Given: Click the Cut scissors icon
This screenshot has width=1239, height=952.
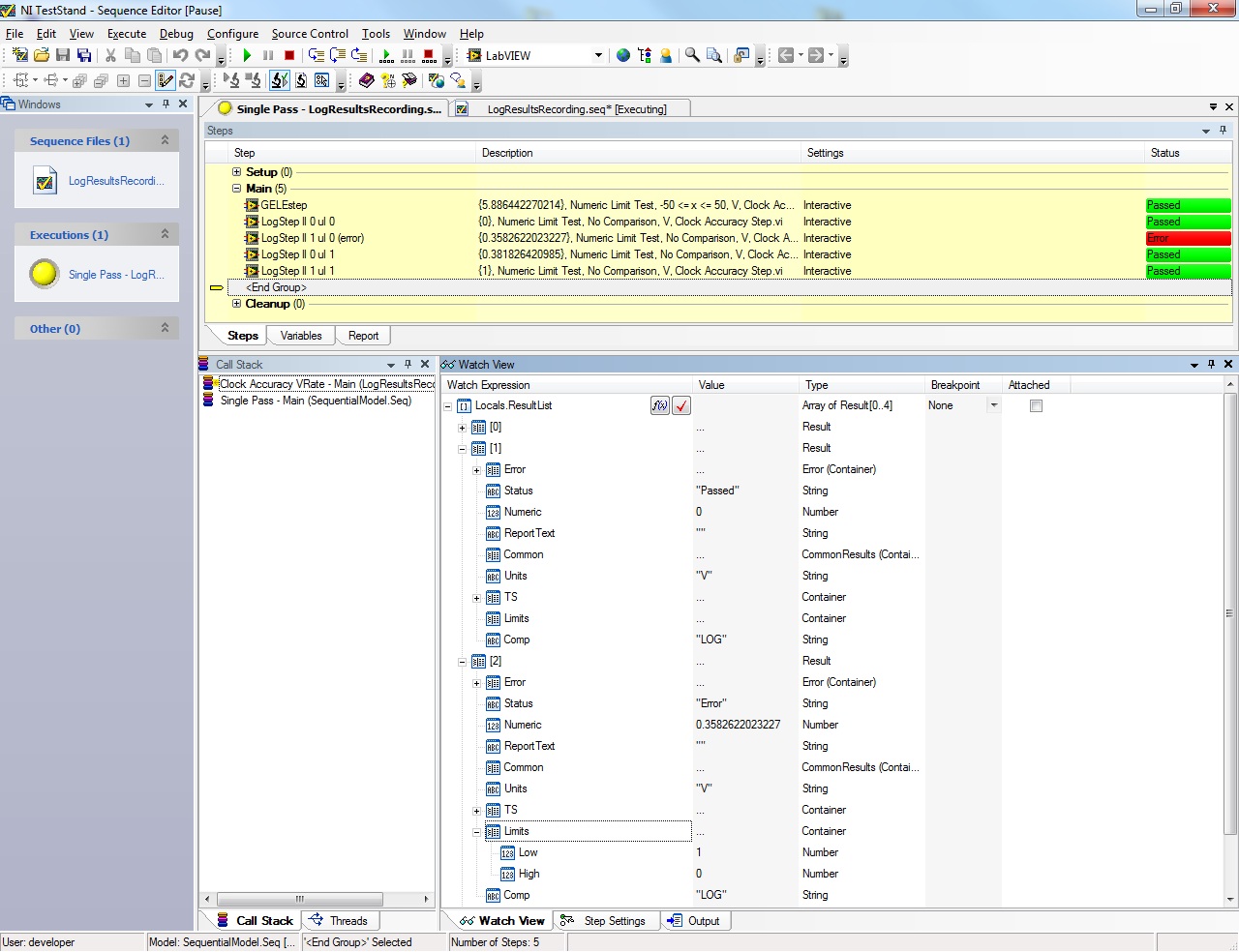Looking at the screenshot, I should [x=110, y=55].
